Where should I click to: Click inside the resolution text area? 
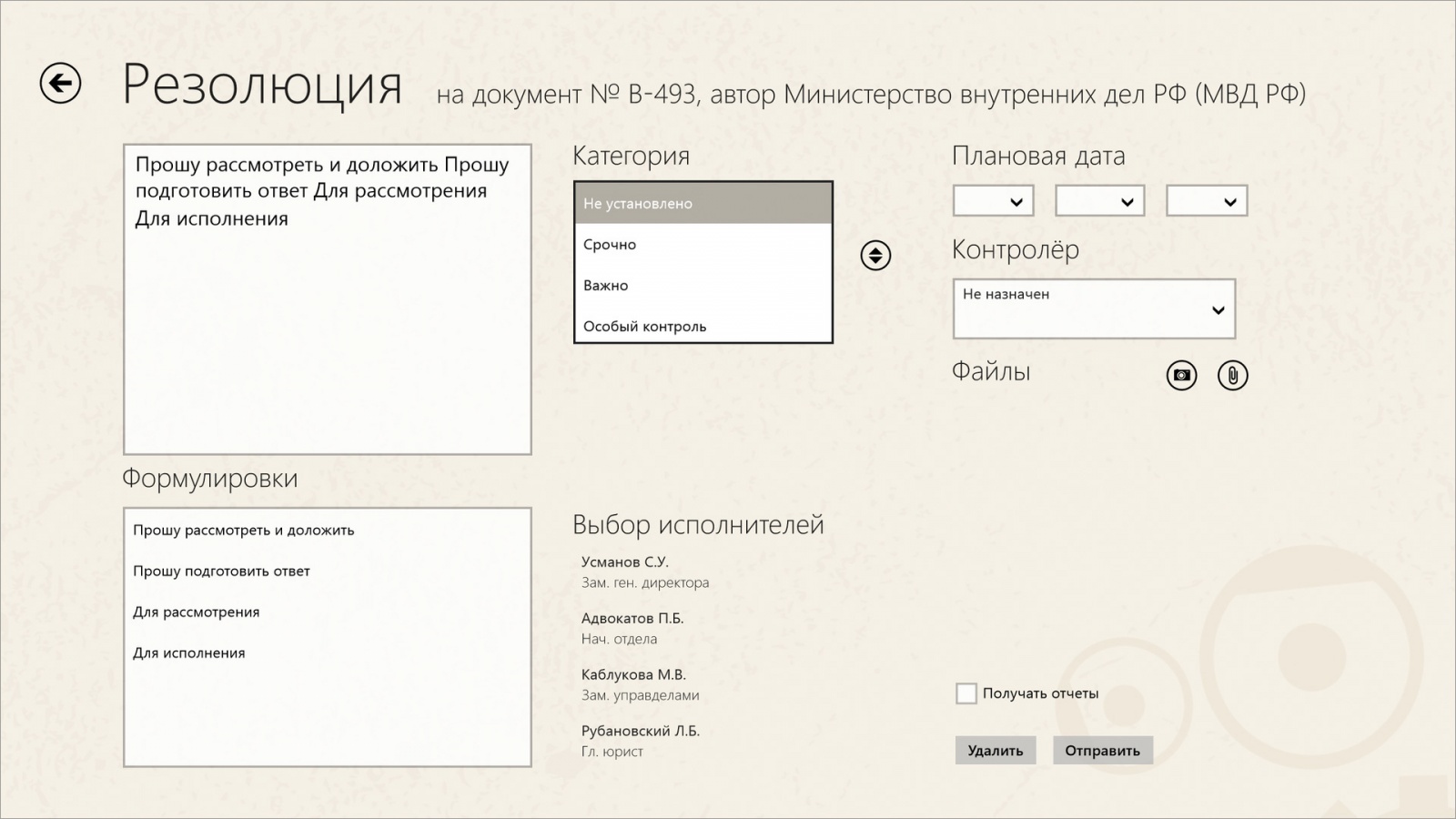pos(326,300)
